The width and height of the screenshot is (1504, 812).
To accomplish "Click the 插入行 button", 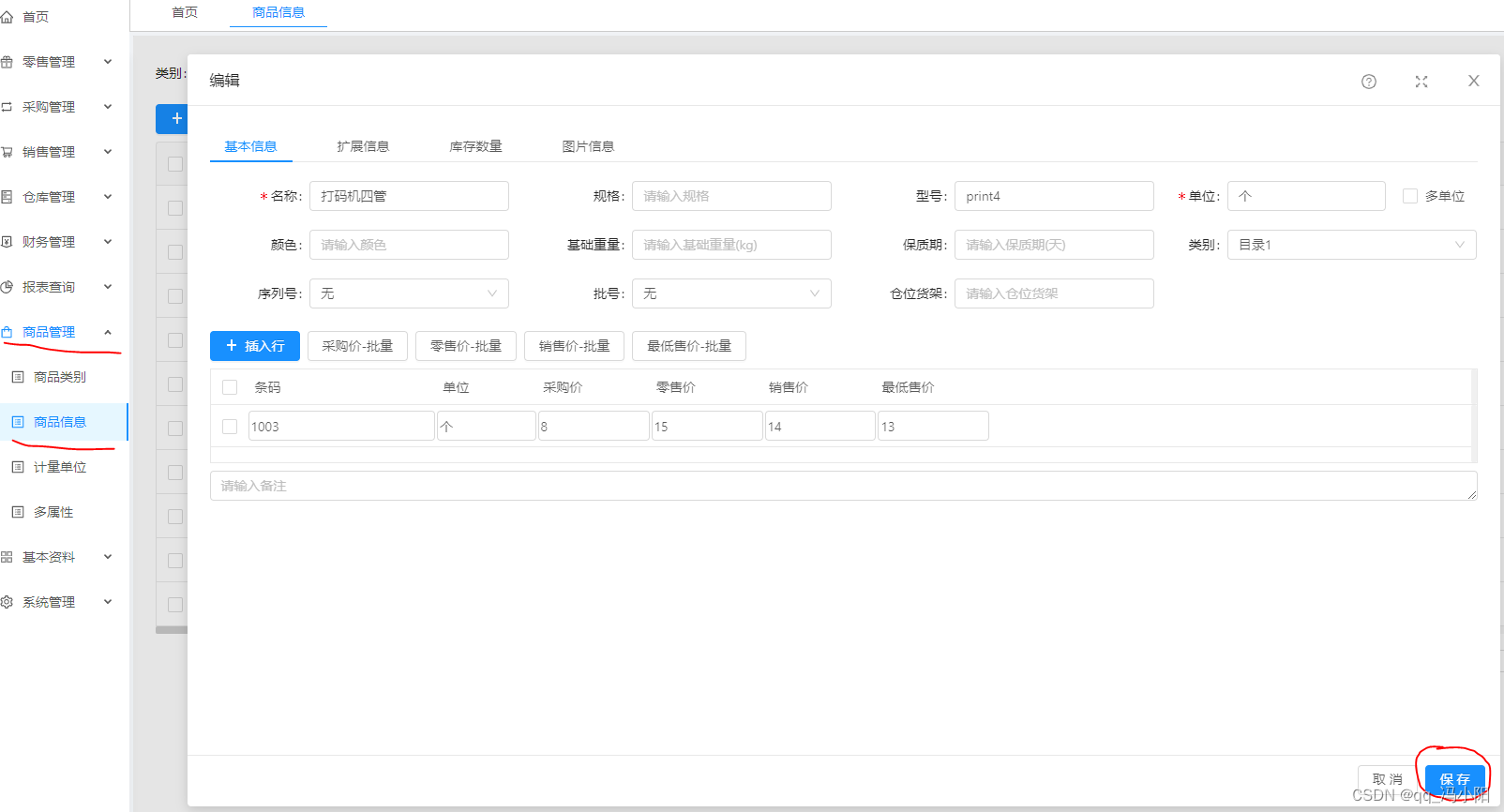I will pyautogui.click(x=255, y=346).
